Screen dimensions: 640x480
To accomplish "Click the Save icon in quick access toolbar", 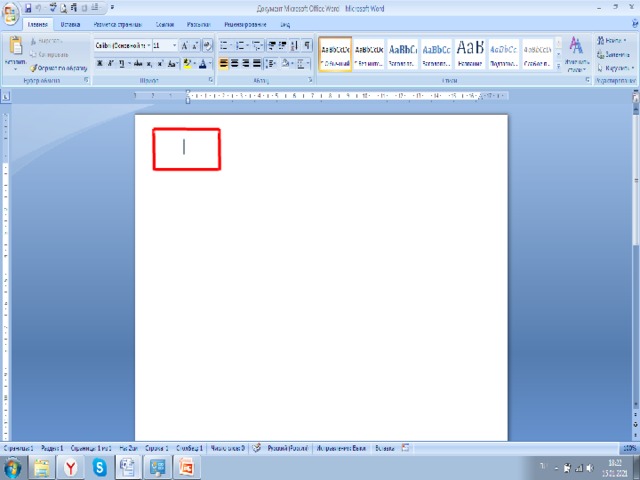I will tap(26, 7).
